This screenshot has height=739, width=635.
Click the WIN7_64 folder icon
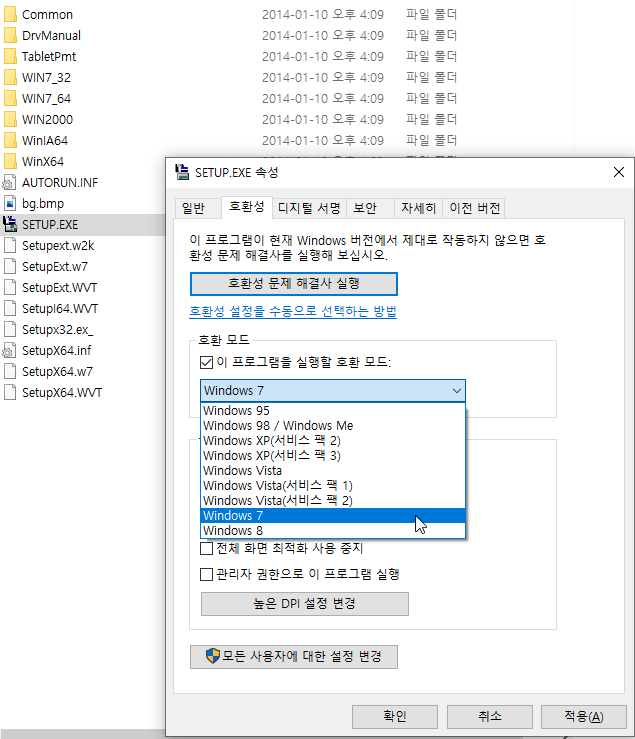(x=10, y=99)
